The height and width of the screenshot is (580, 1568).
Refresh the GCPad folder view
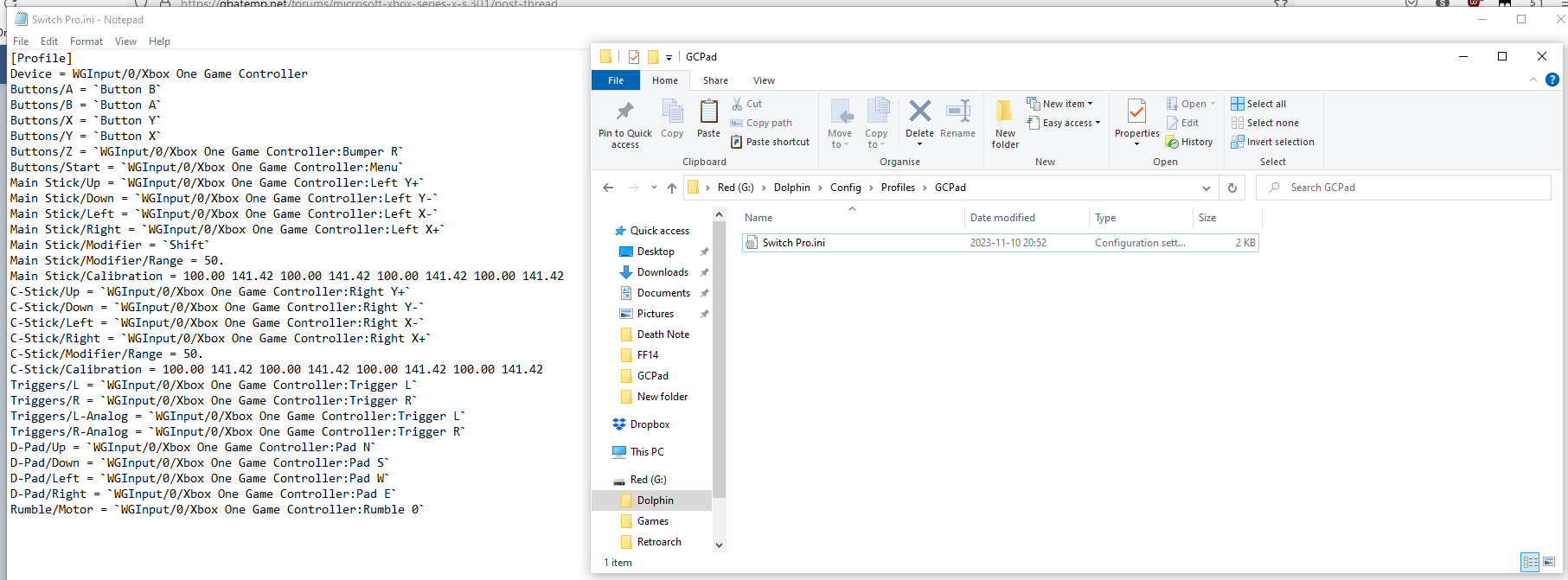click(x=1232, y=188)
